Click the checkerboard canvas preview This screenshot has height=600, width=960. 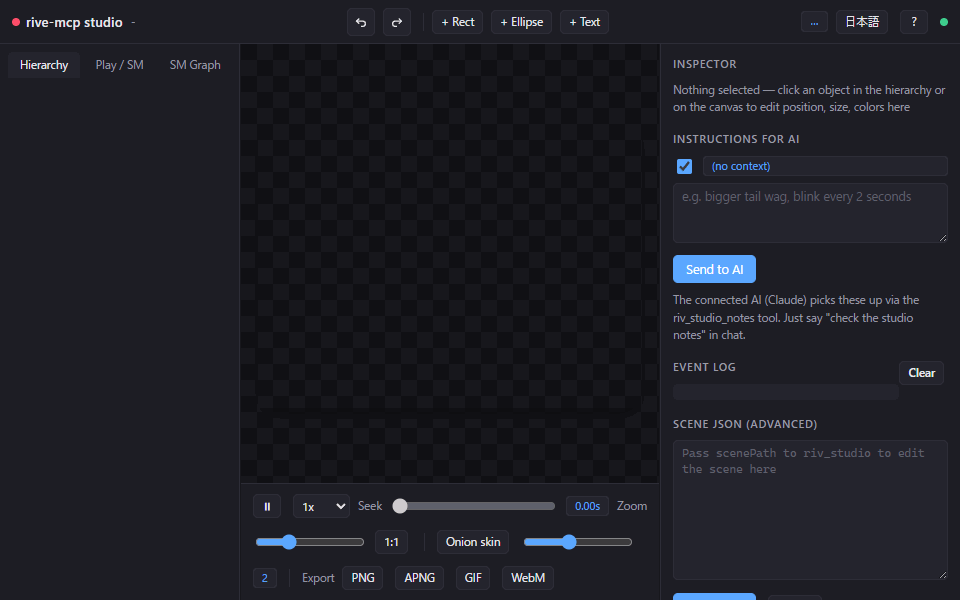(449, 263)
